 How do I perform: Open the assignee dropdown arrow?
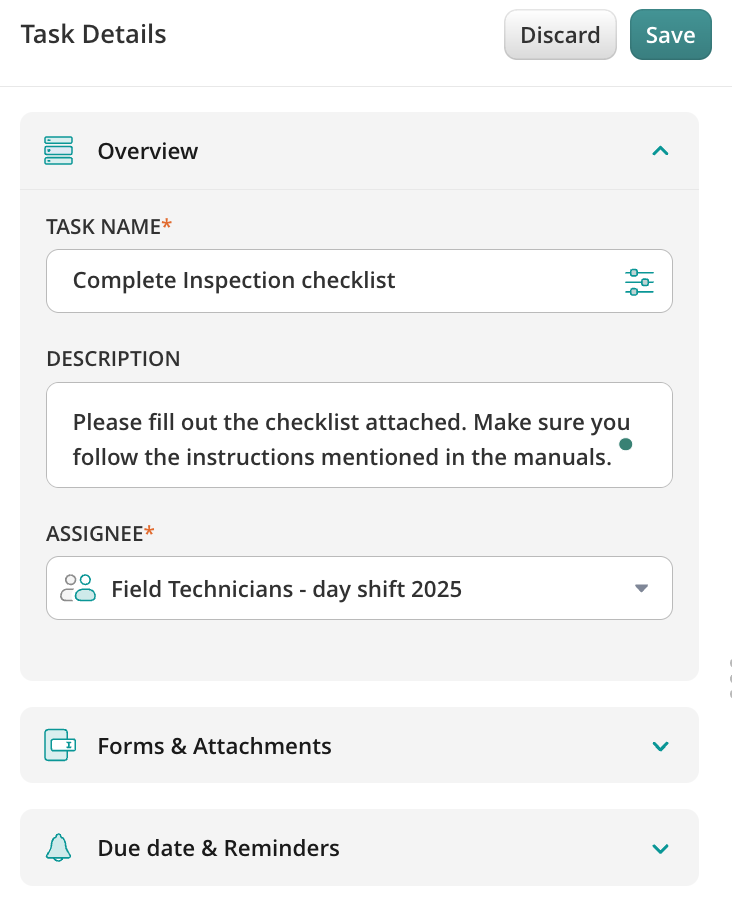point(642,588)
